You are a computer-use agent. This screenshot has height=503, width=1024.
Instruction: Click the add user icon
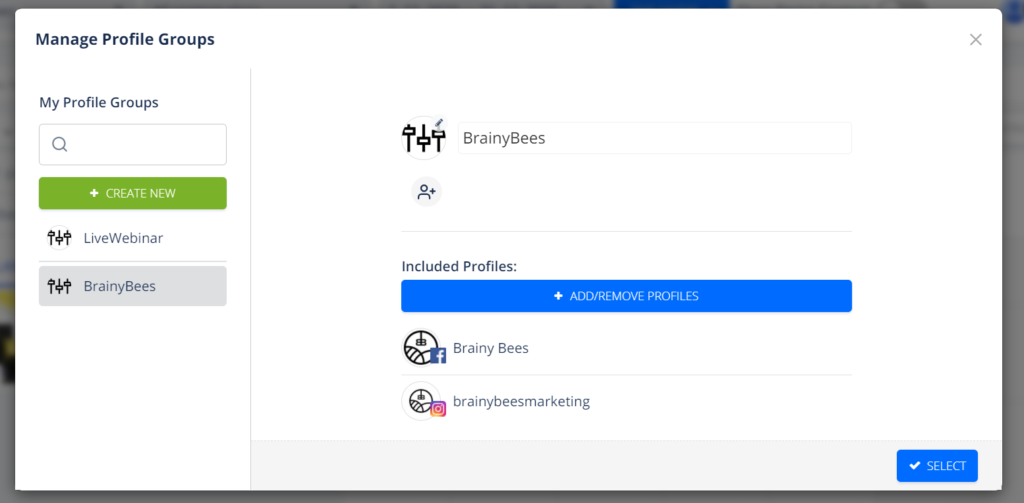(426, 191)
